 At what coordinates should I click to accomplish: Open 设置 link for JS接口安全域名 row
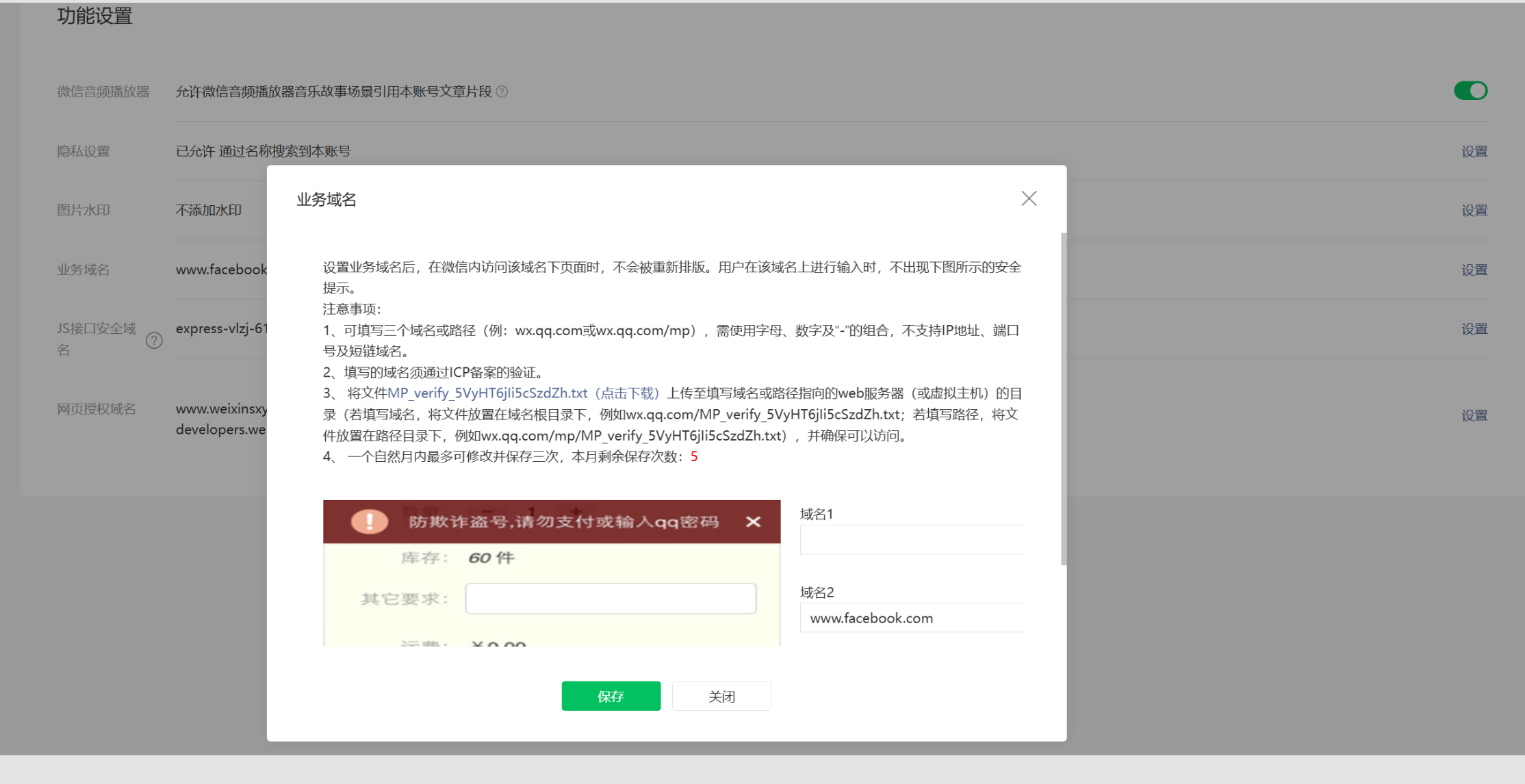1474,329
